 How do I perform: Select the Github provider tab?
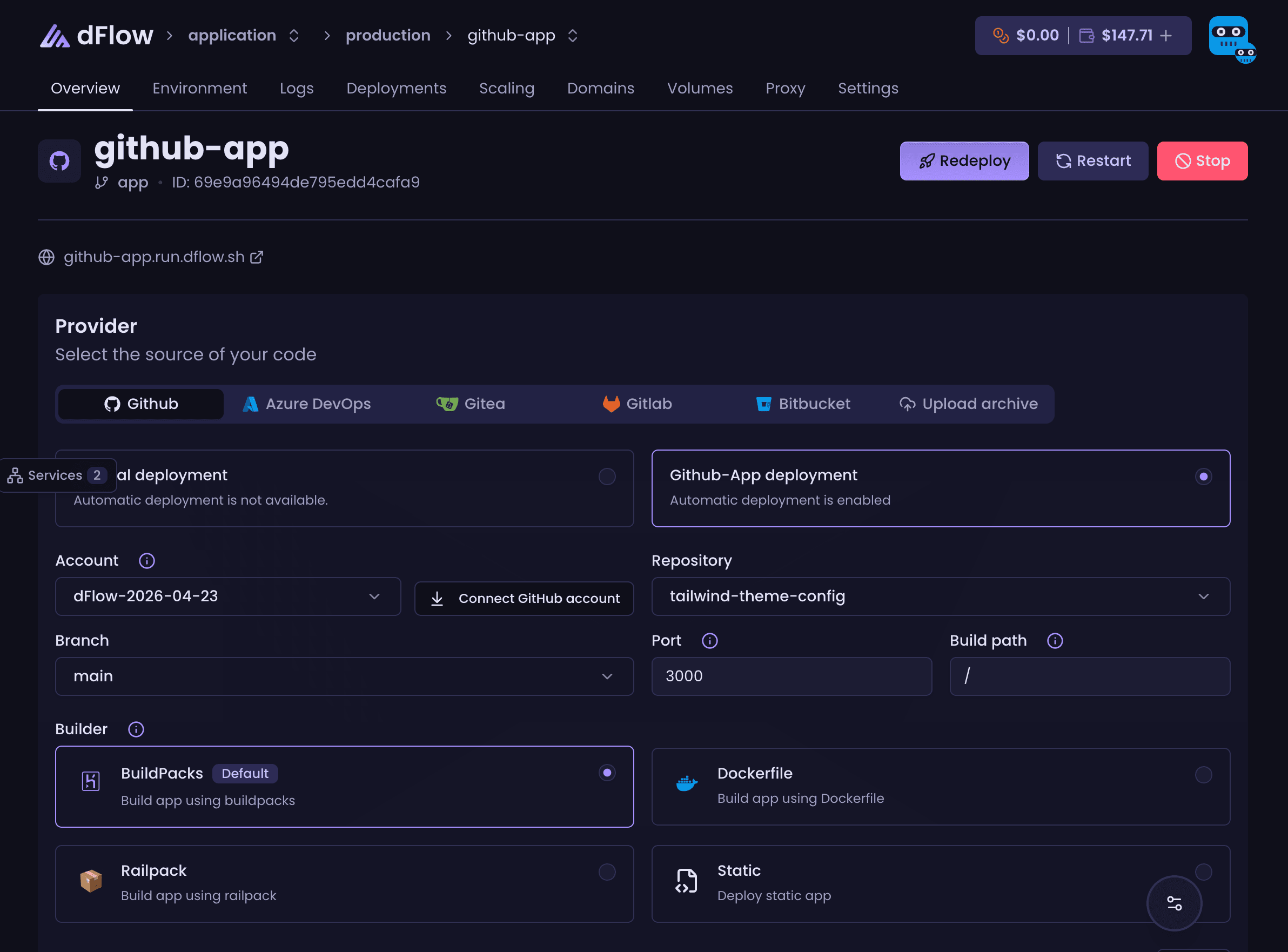[x=141, y=404]
